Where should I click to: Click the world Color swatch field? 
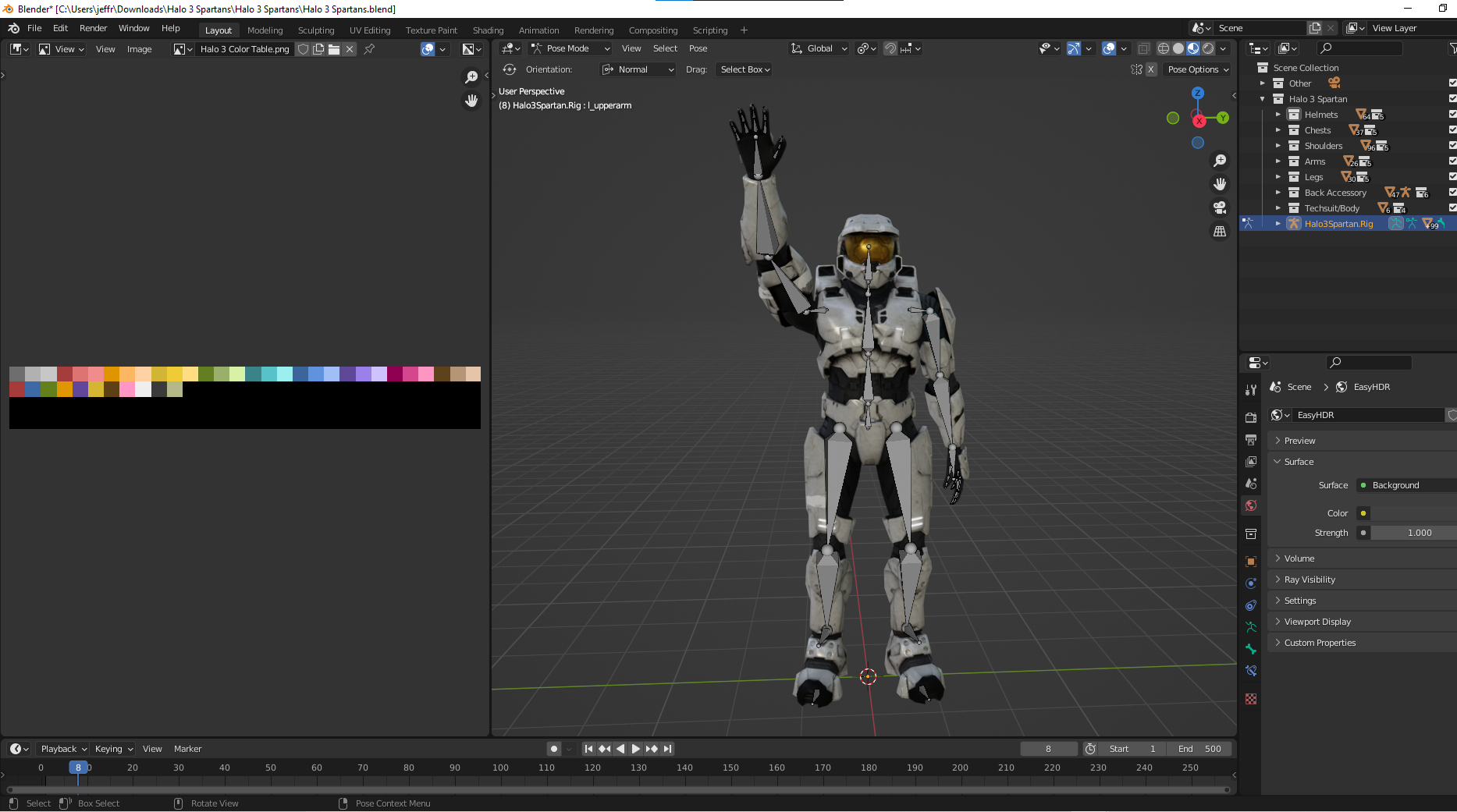[1414, 513]
